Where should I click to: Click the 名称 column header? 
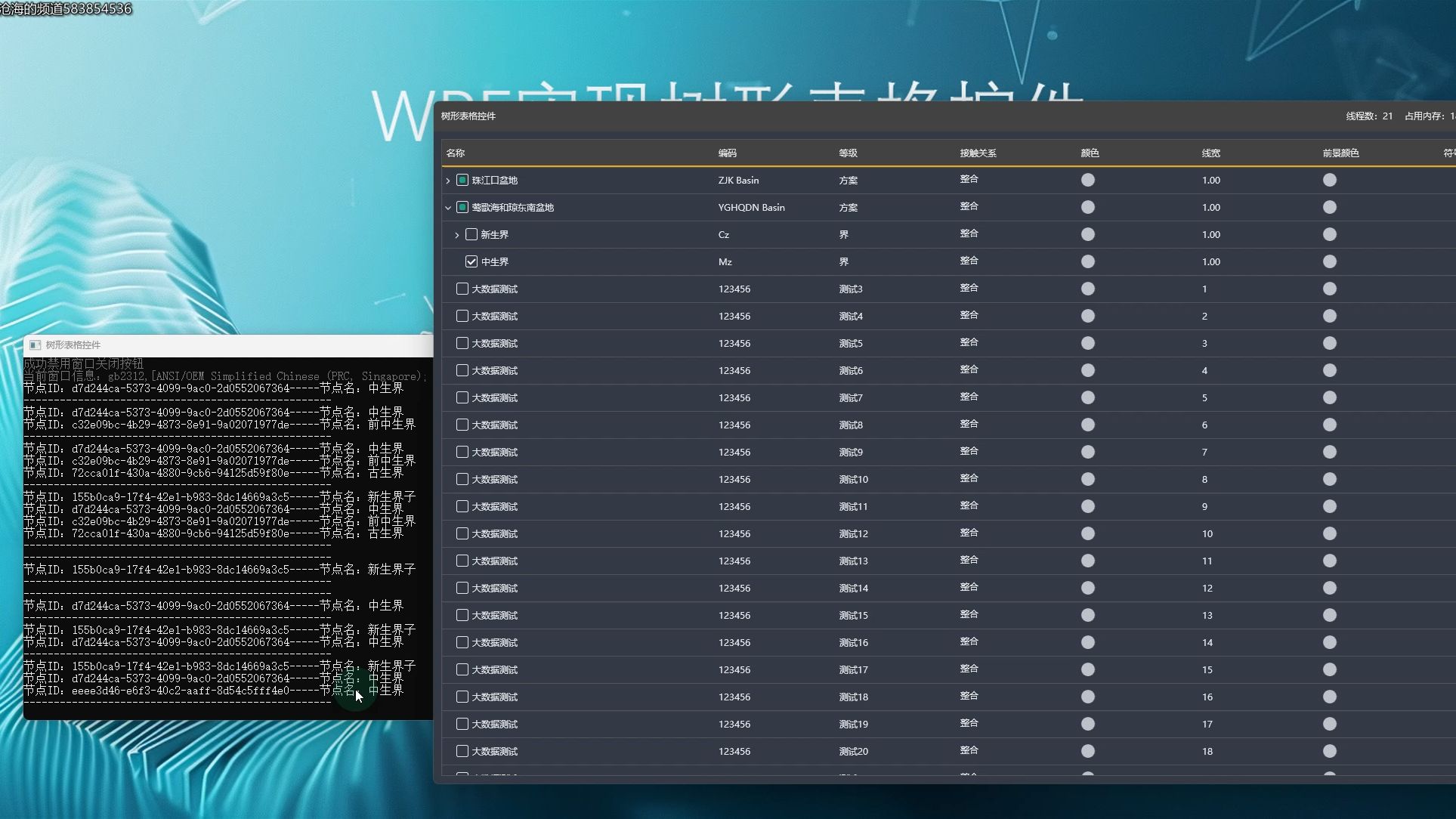[454, 153]
